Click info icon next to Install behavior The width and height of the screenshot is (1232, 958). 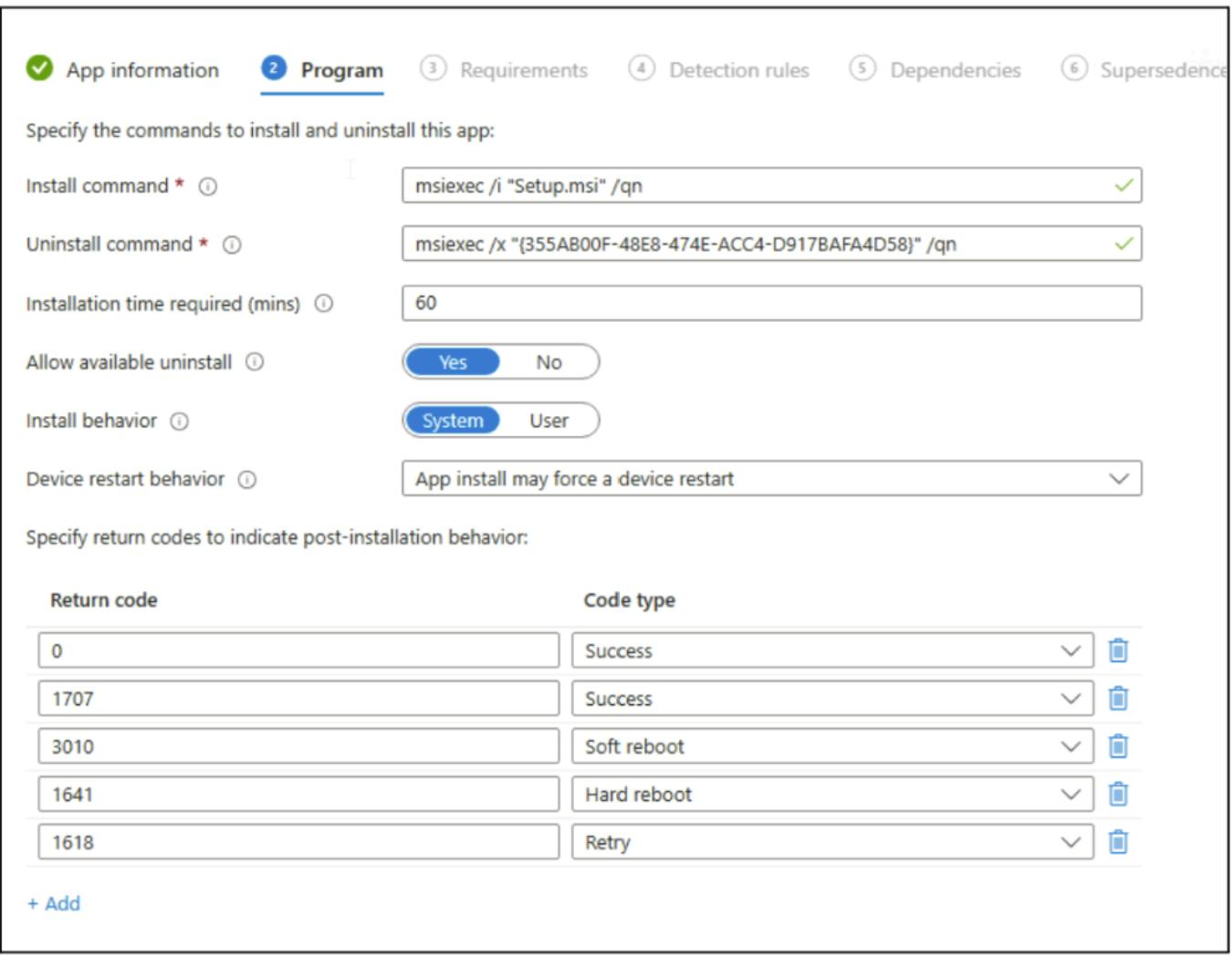point(180,422)
